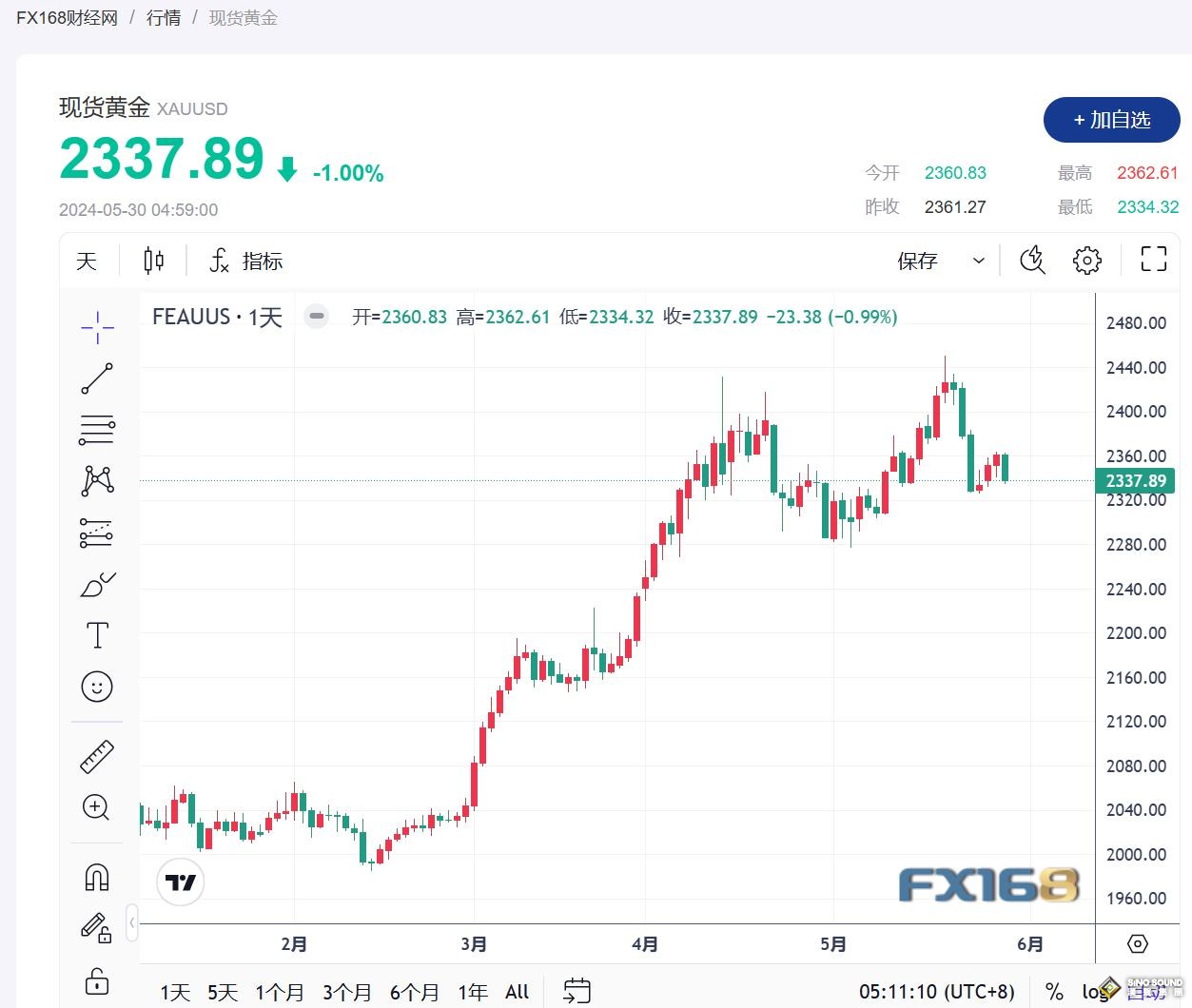Select the text annotation tool

[x=97, y=635]
